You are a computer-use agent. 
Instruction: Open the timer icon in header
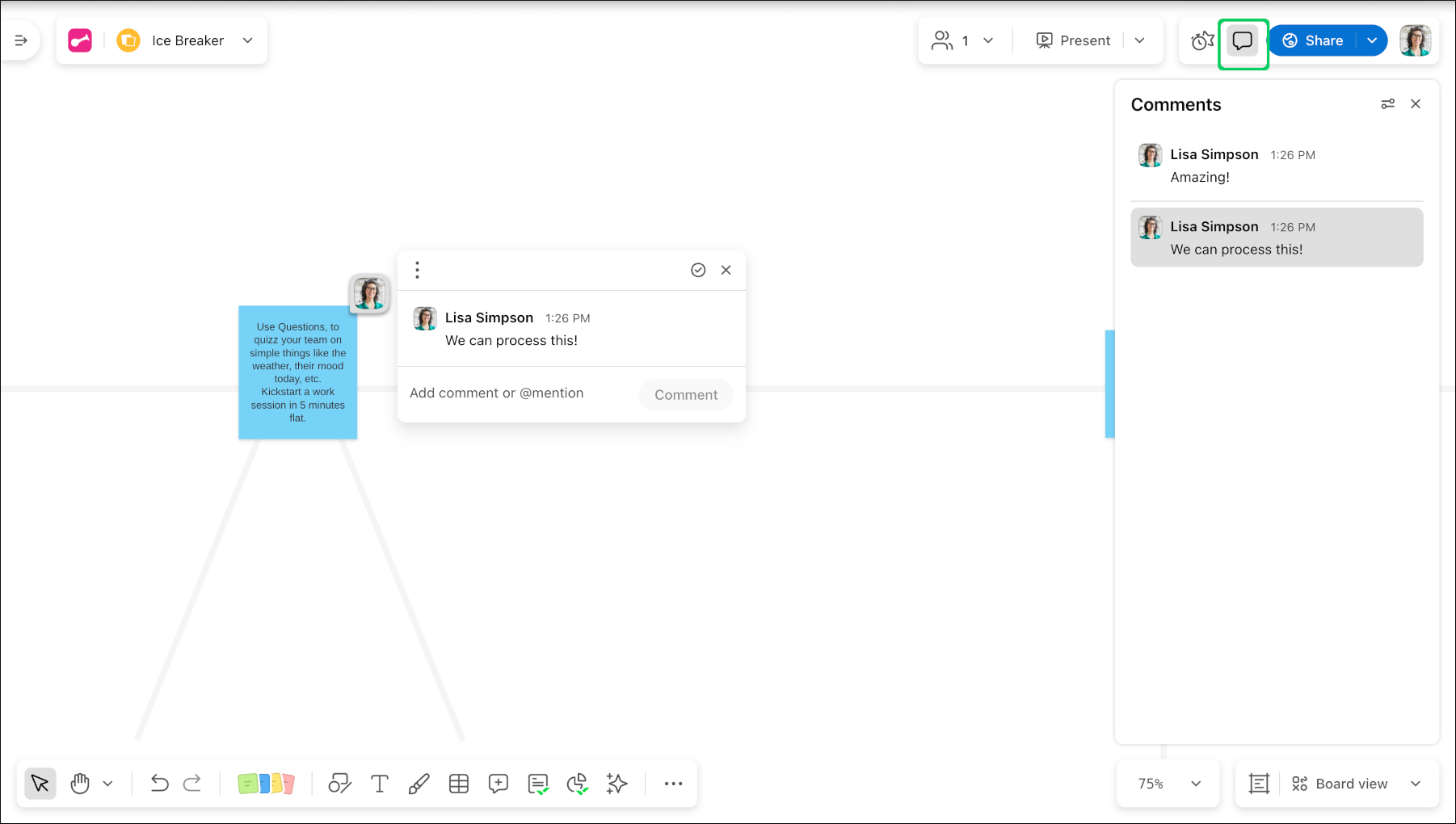tap(1202, 40)
